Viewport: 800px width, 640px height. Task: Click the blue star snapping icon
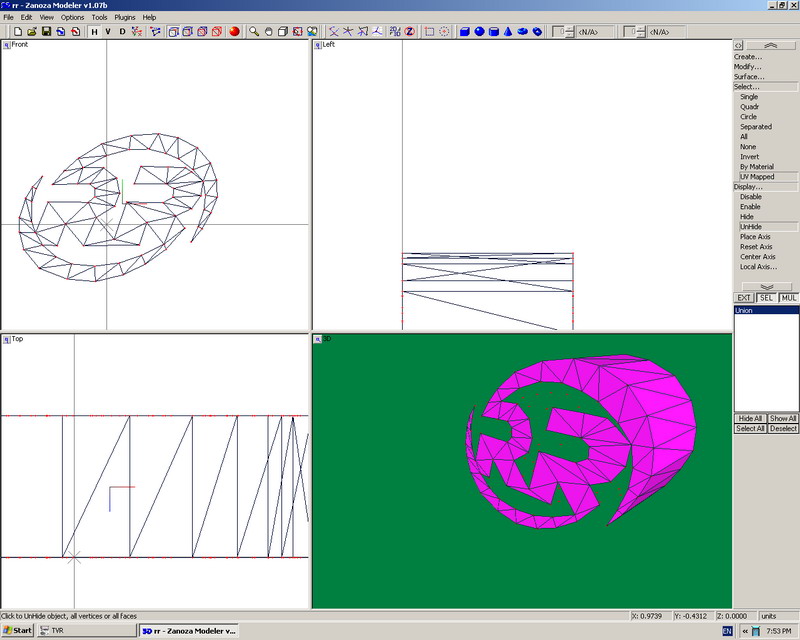[348, 32]
